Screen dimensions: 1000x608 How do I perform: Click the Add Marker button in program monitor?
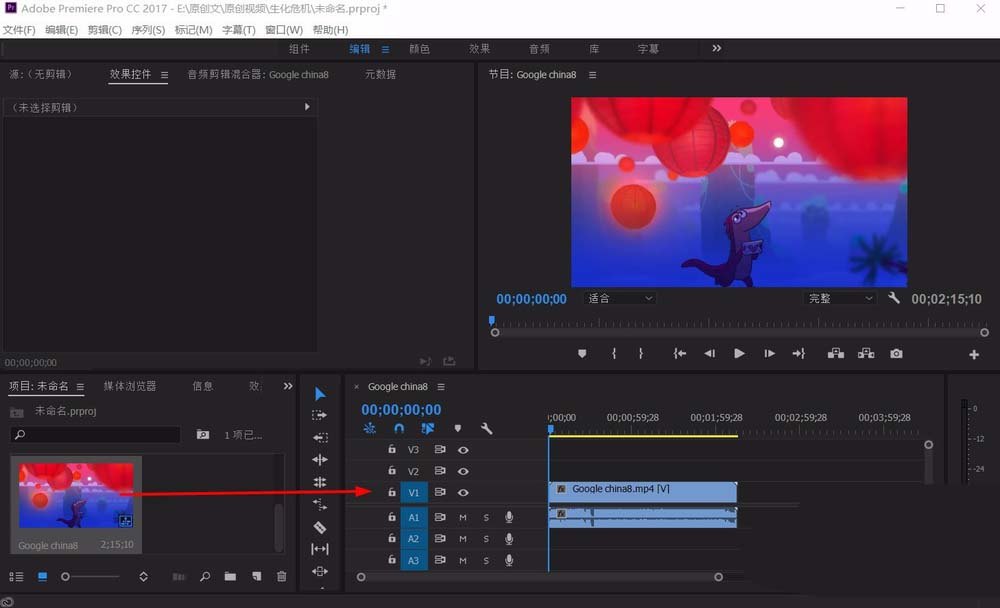click(582, 353)
